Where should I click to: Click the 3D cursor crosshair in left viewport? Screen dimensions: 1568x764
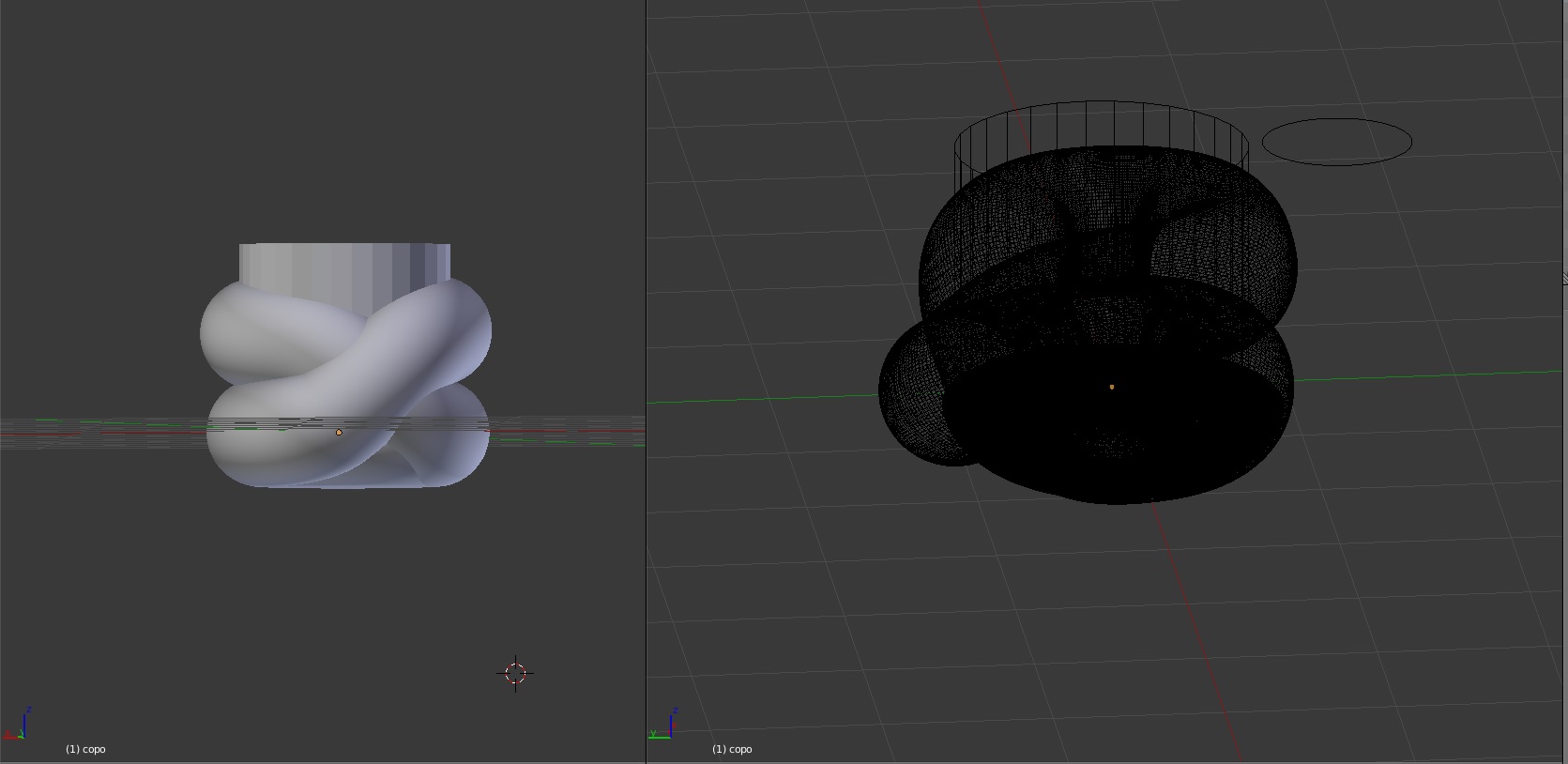515,673
